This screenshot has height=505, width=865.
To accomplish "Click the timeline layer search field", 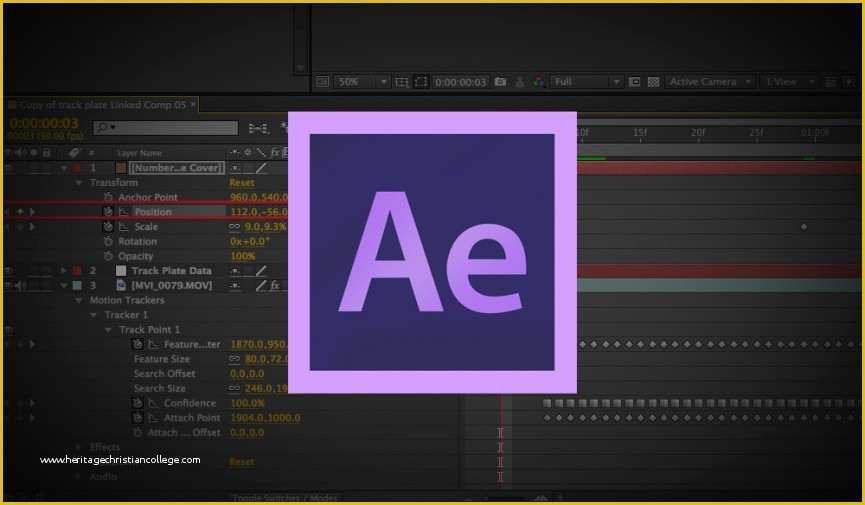I will tap(165, 127).
